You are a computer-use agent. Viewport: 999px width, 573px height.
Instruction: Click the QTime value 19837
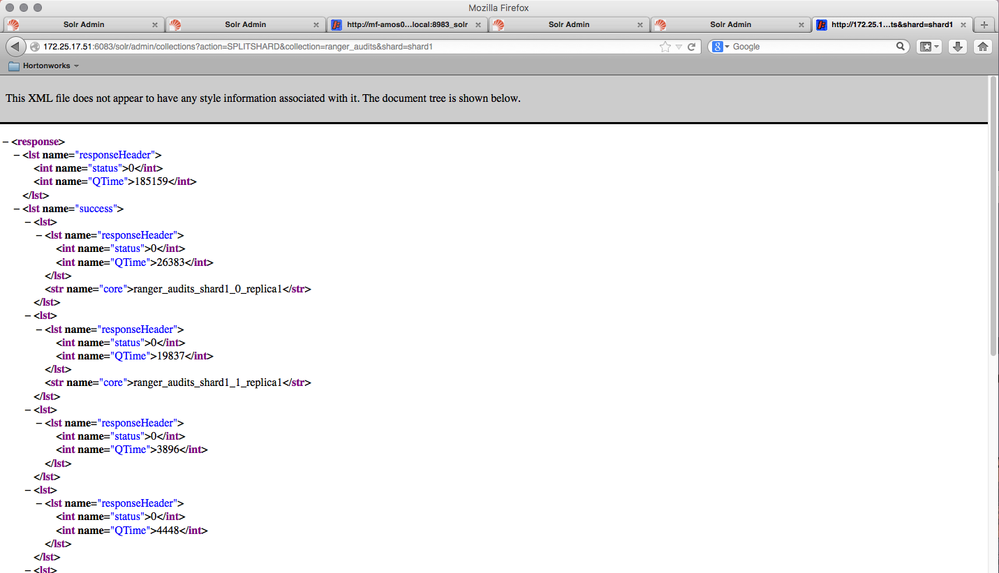171,356
